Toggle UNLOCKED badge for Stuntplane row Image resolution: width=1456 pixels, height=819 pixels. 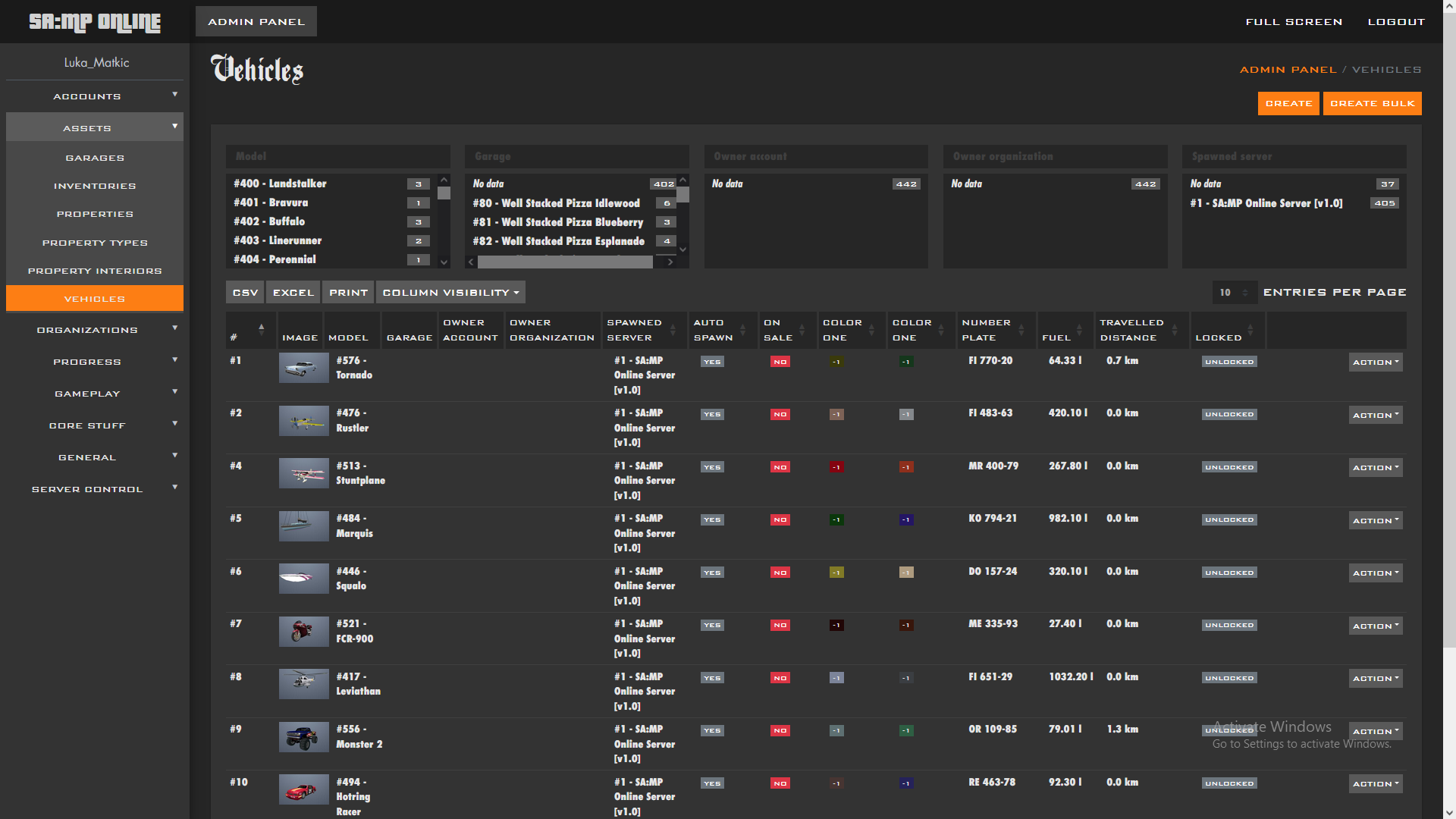point(1228,467)
